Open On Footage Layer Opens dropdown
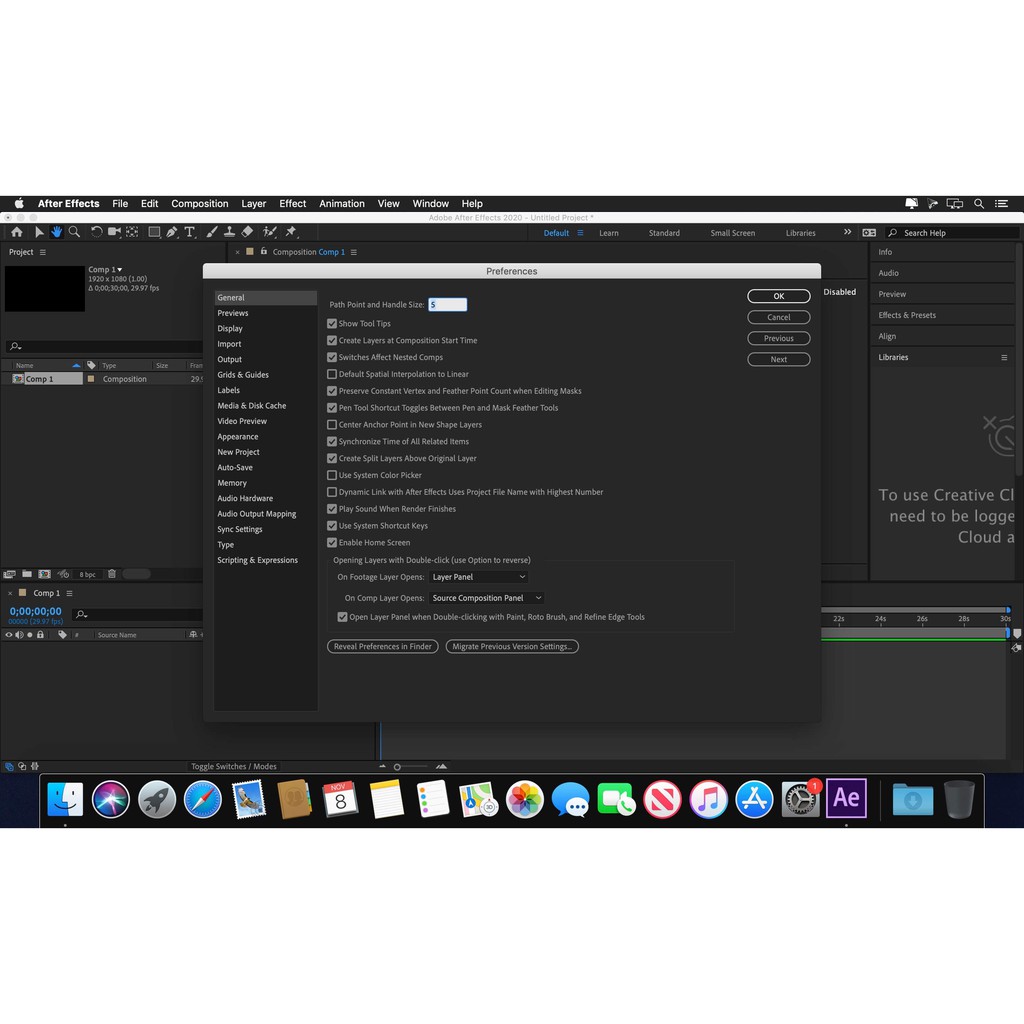The width and height of the screenshot is (1024, 1024). click(x=479, y=577)
